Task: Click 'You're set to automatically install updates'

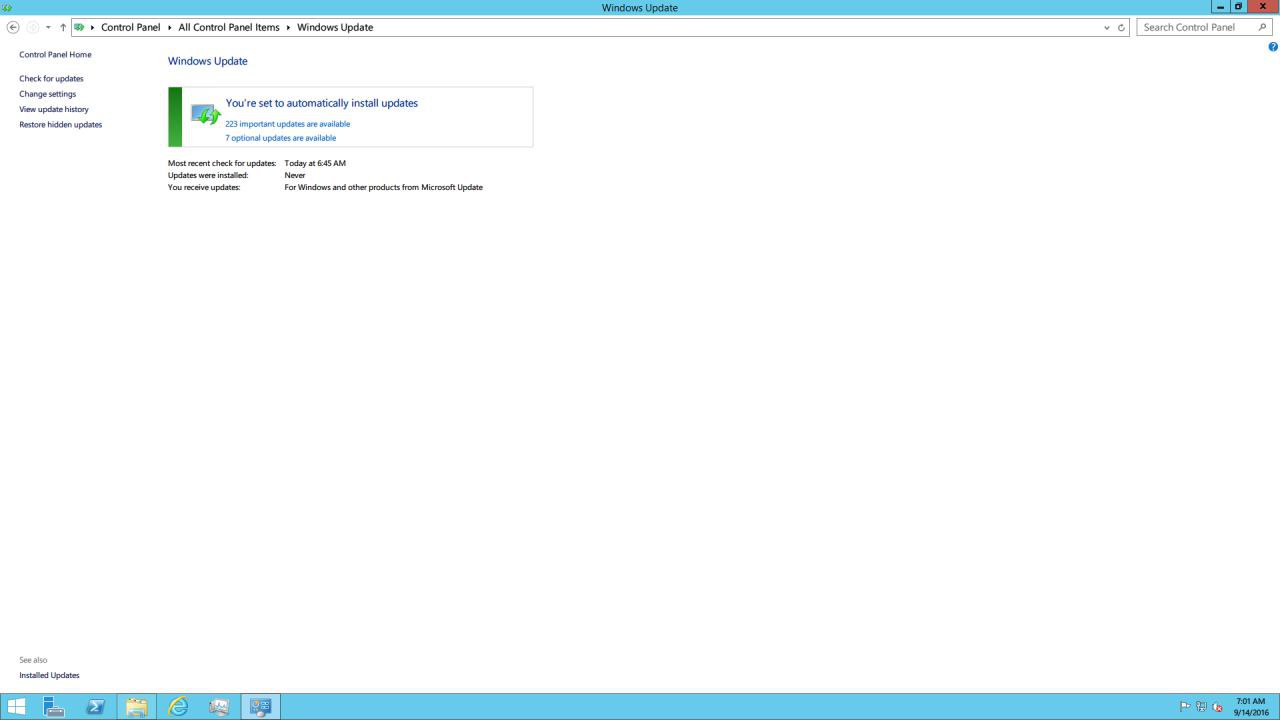Action: point(322,103)
